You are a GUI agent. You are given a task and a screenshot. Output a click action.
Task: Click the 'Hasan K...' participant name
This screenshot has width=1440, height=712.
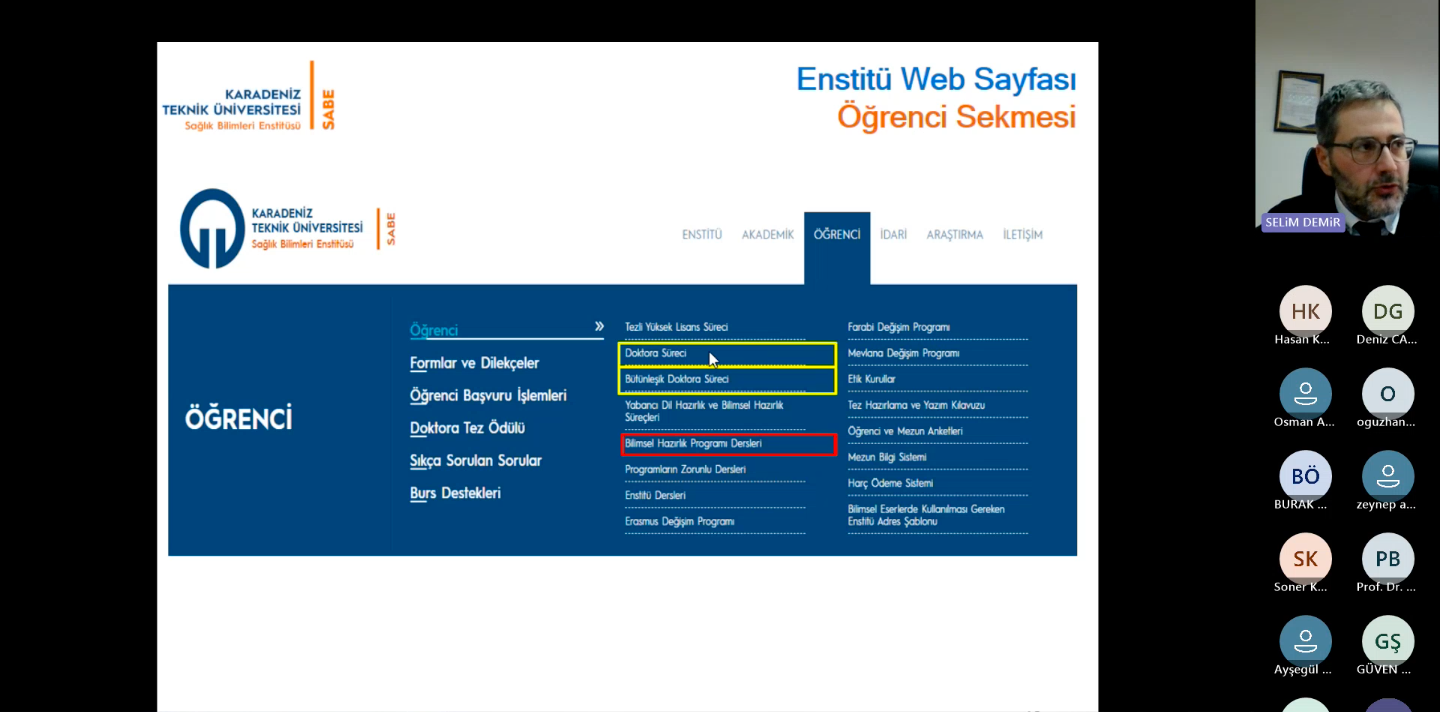point(1302,339)
